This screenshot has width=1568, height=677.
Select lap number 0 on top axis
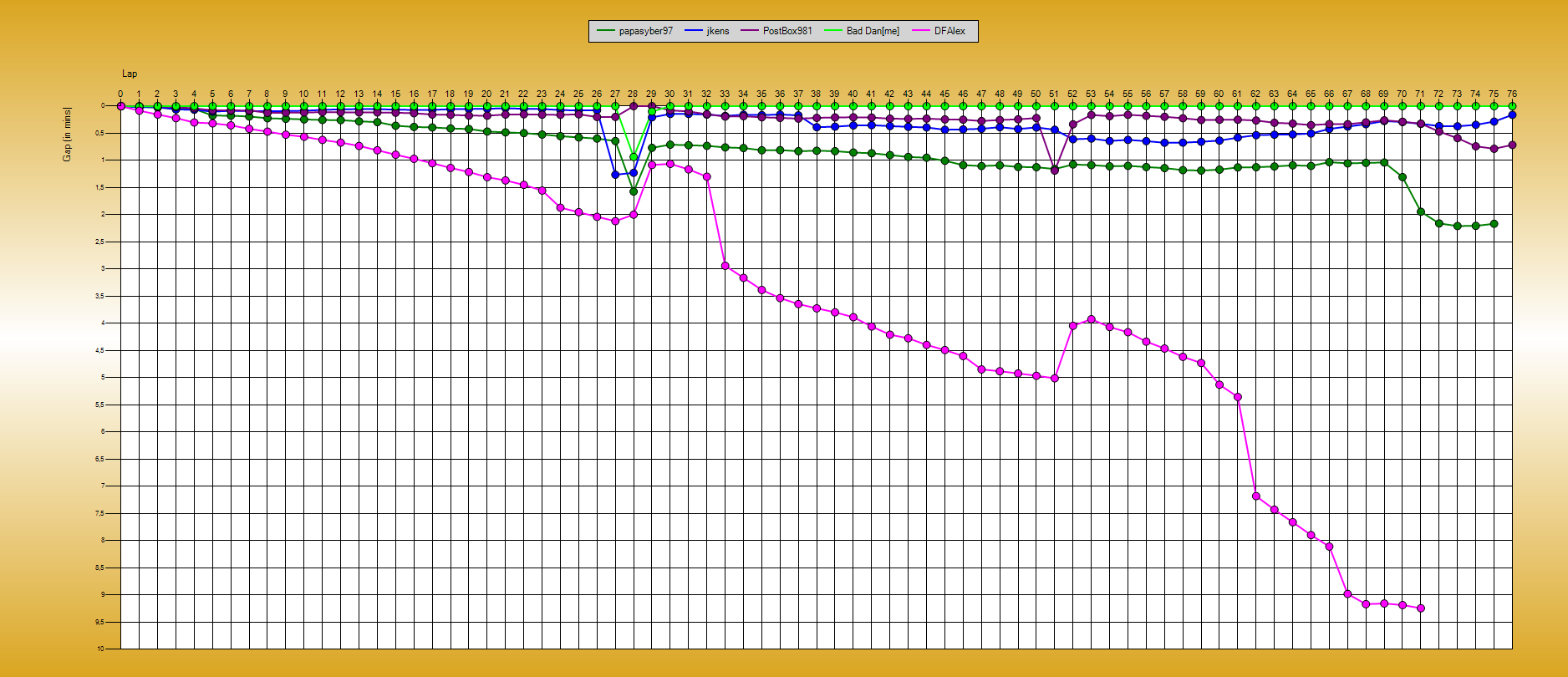tap(120, 94)
